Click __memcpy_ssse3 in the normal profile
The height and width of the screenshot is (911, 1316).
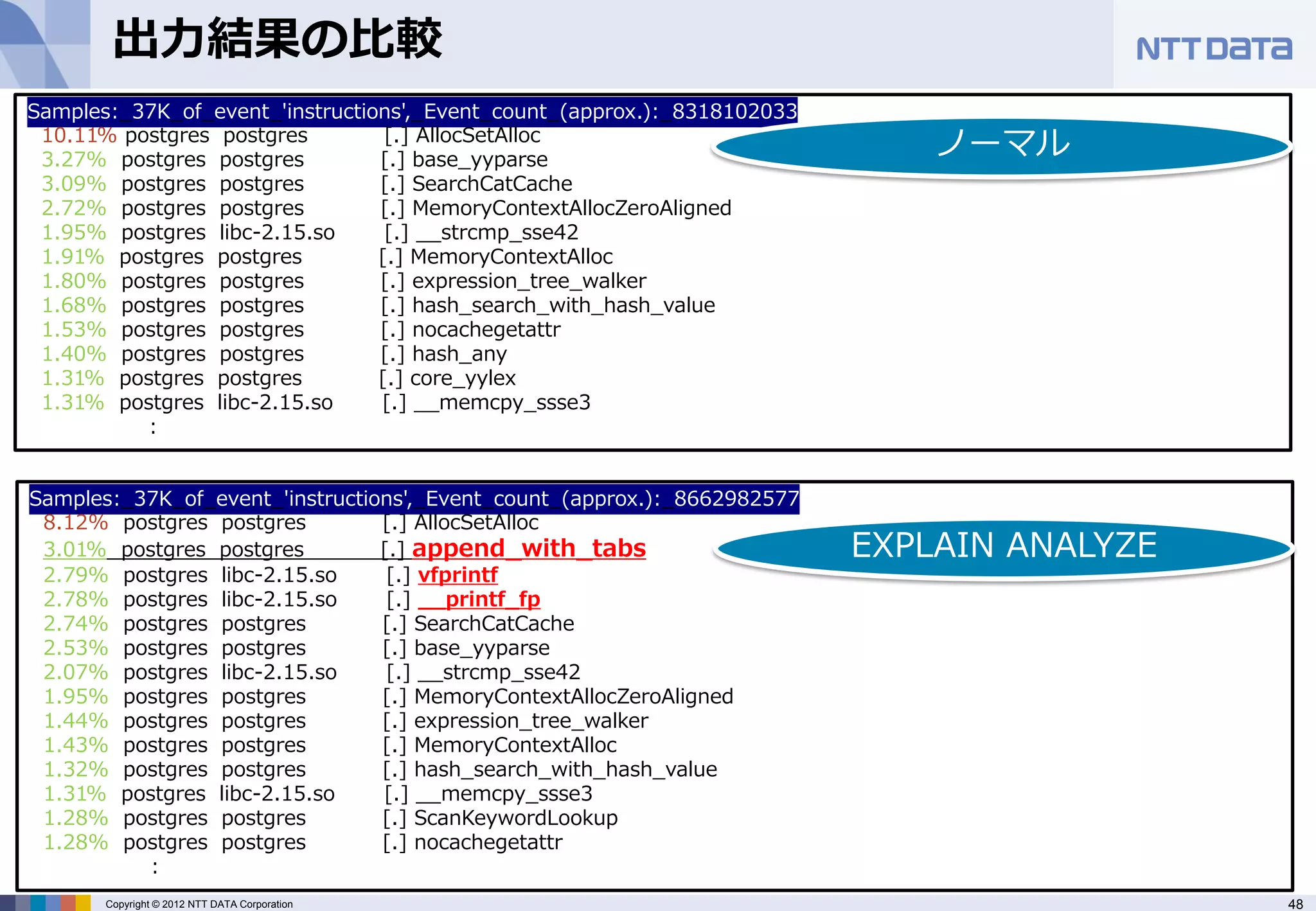click(502, 402)
